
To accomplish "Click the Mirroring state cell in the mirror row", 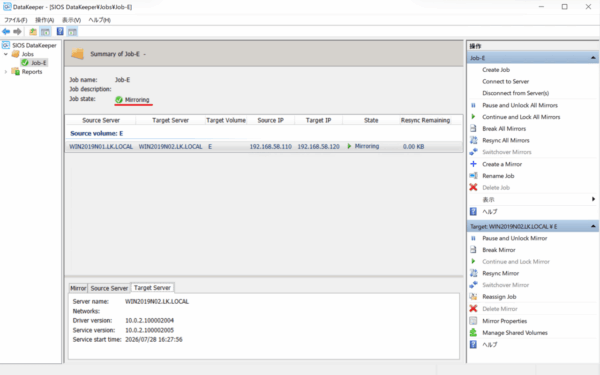I will 367,146.
